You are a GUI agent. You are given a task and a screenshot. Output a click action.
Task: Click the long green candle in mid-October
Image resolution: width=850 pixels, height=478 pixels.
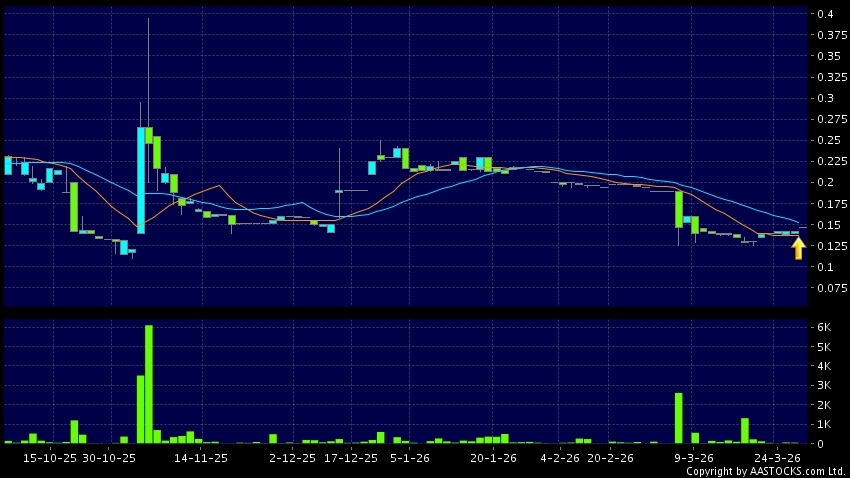(74, 206)
